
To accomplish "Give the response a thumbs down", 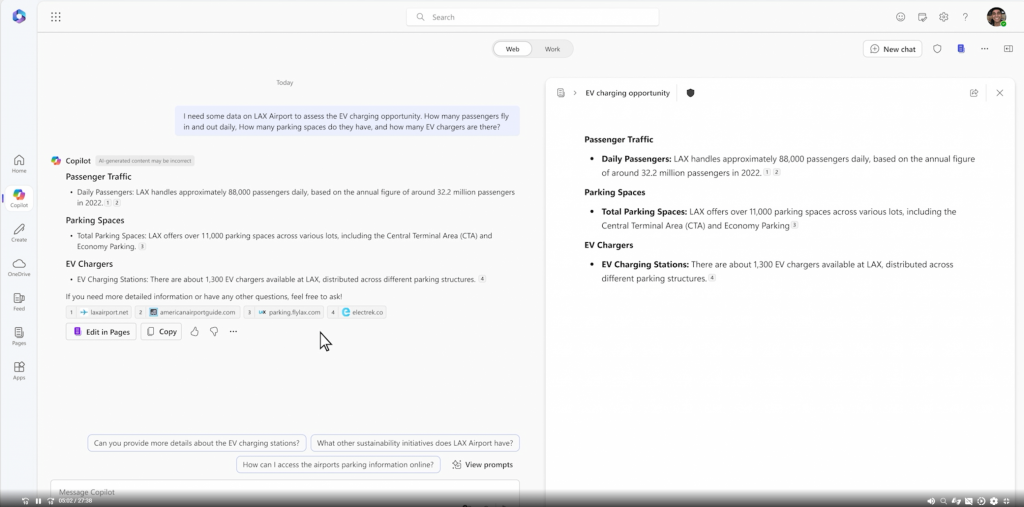I will 214,332.
